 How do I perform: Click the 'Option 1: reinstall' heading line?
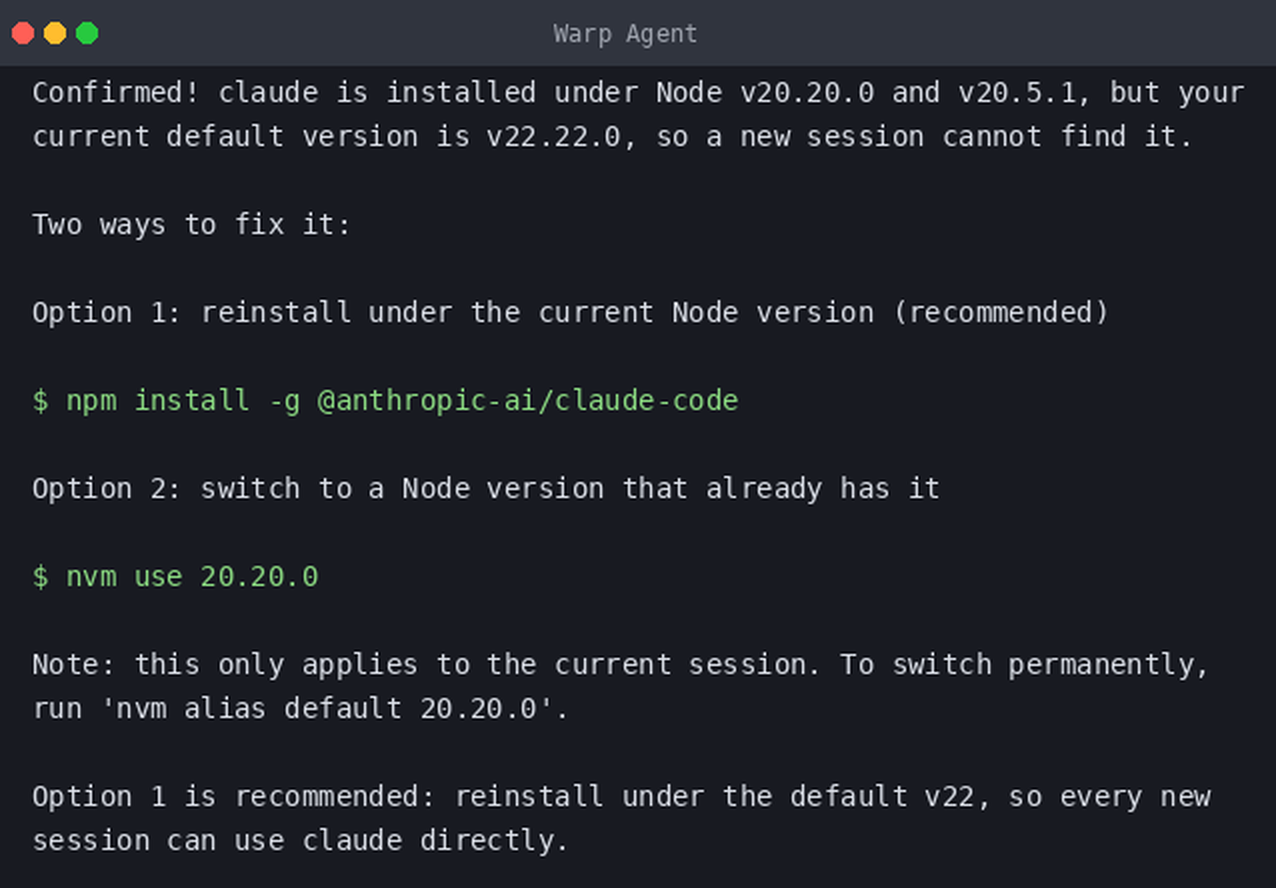(x=570, y=313)
